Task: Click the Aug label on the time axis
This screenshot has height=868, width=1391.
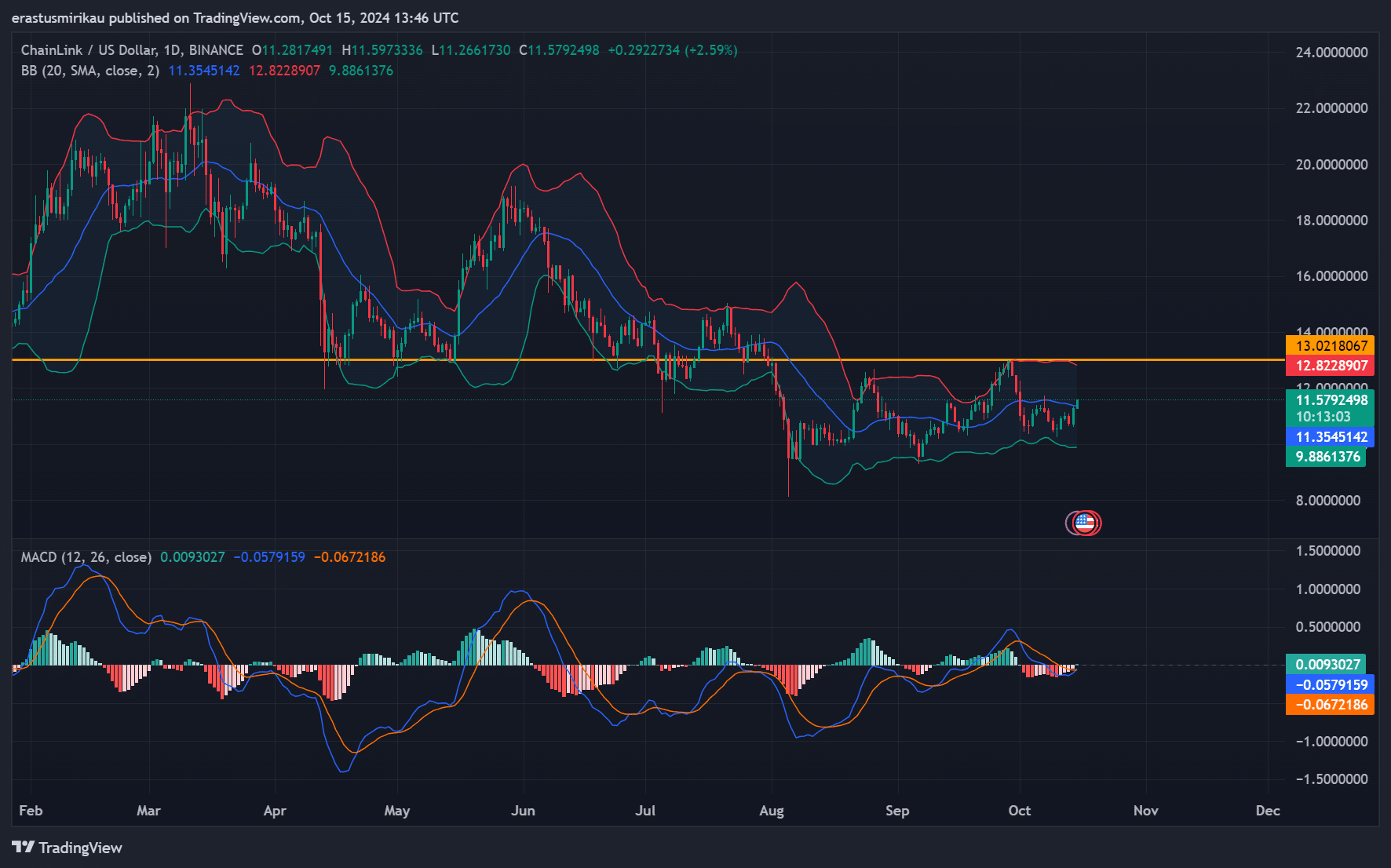Action: click(x=772, y=811)
